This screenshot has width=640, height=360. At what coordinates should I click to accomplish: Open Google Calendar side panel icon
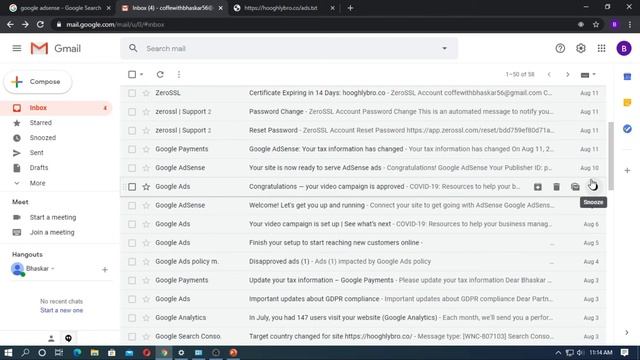[x=627, y=77]
